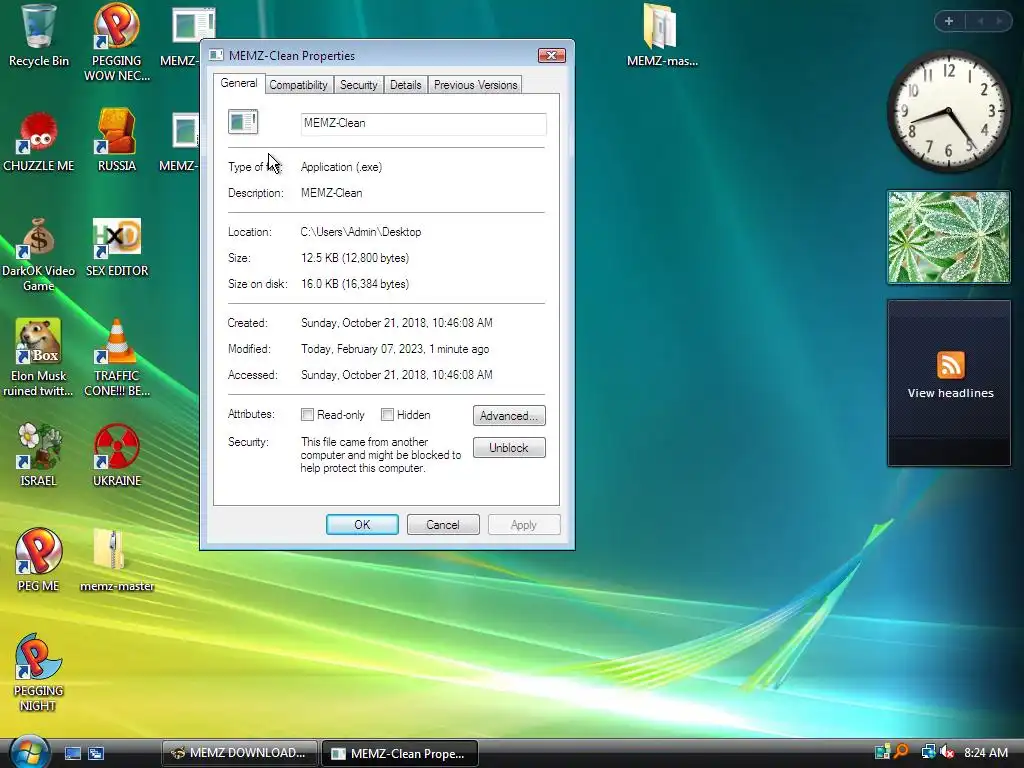This screenshot has height=768, width=1024.
Task: Select the PEGGING NIGHT desktop icon
Action: click(38, 673)
